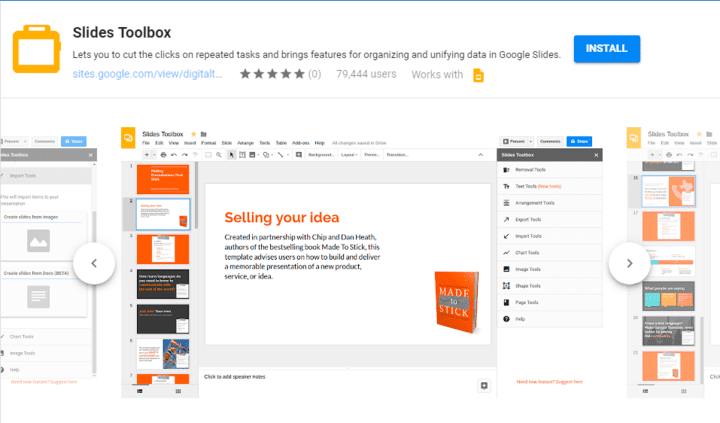
Task: Open Removal Tools in the sidebar
Action: tap(550, 170)
